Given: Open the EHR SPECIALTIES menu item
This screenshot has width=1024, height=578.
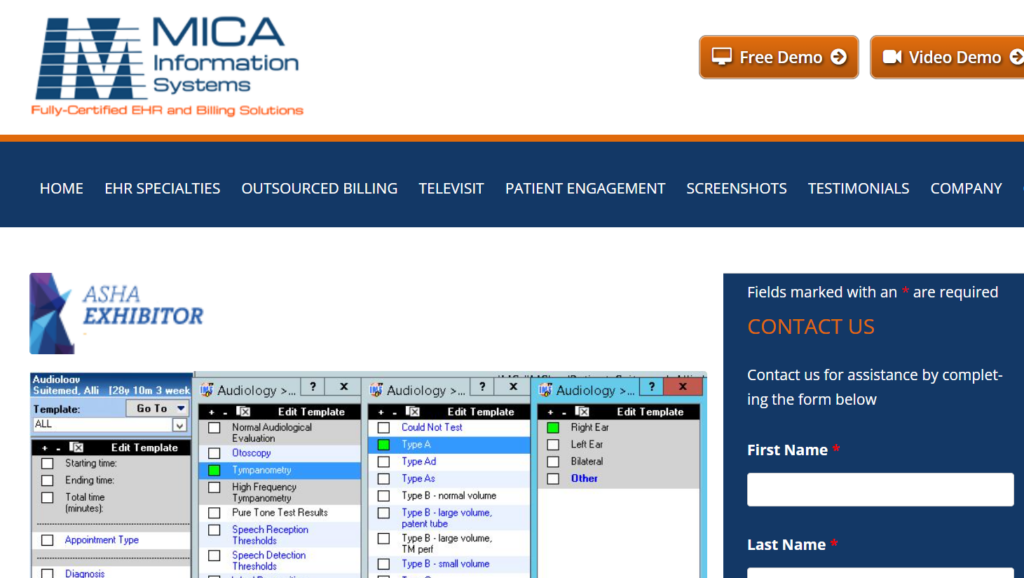Looking at the screenshot, I should (x=162, y=188).
